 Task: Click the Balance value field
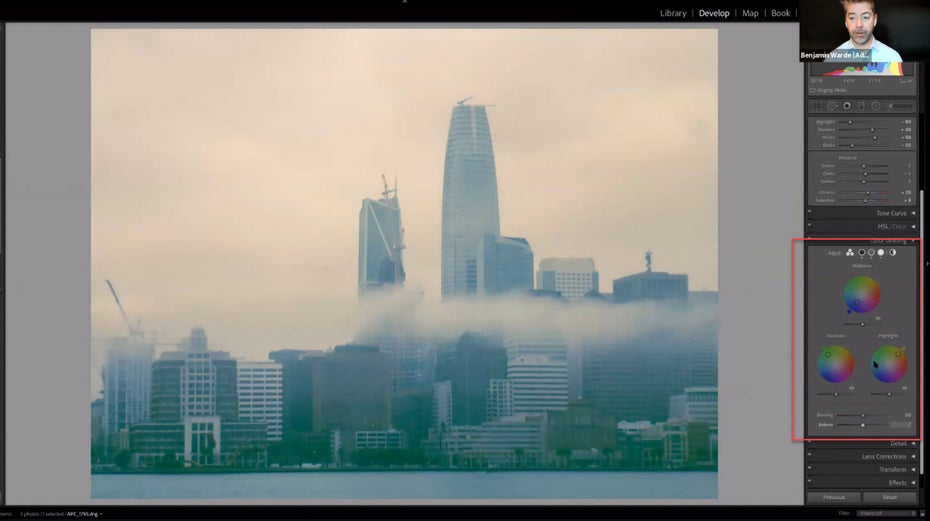click(x=902, y=425)
